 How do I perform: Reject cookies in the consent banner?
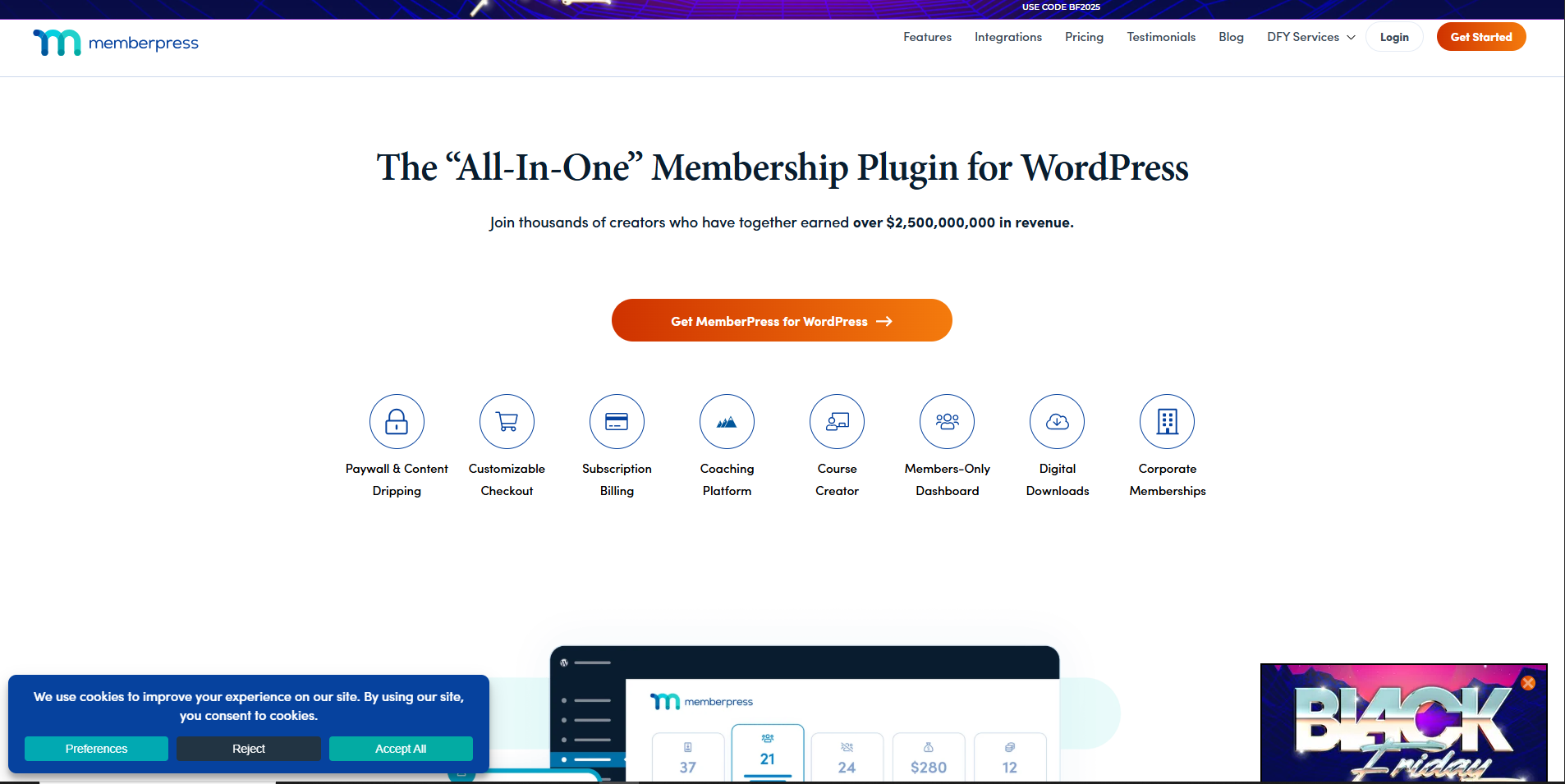pyautogui.click(x=248, y=748)
